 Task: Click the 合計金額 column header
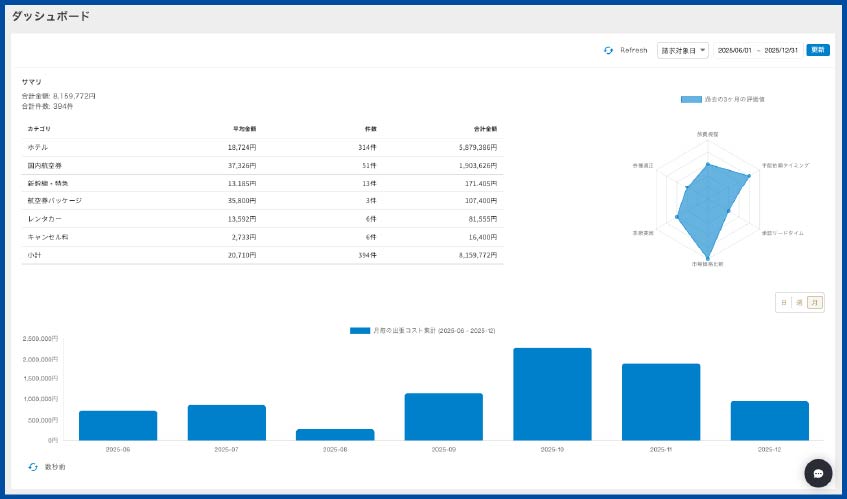(x=485, y=129)
